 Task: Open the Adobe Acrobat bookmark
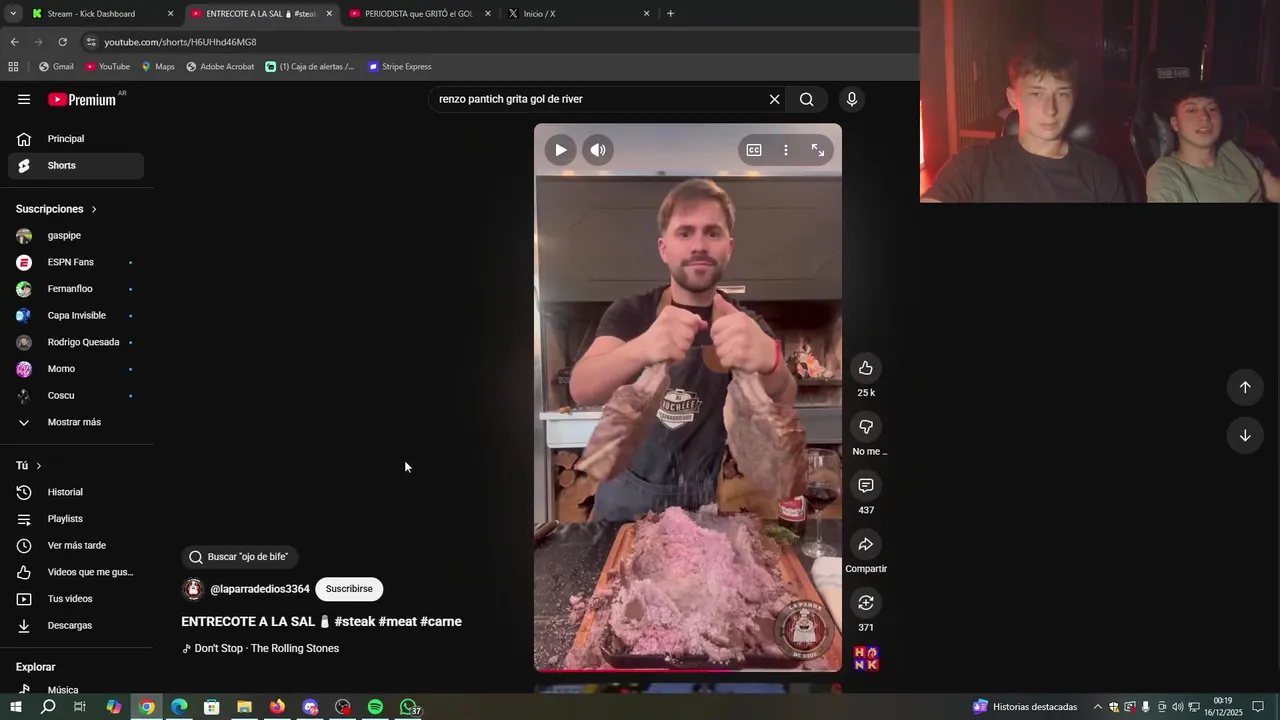[220, 67]
